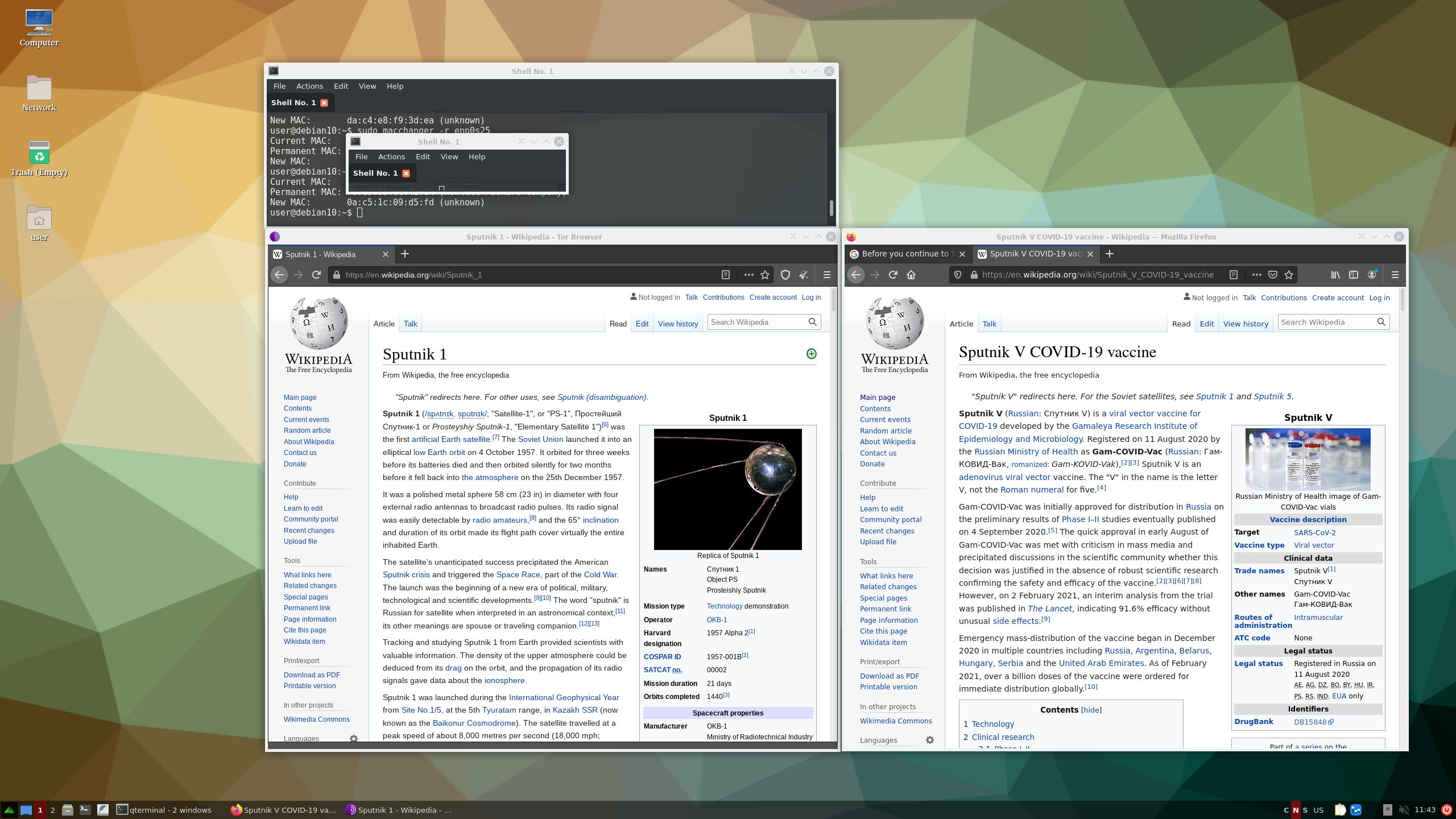Viewport: 1456px width, 819px height.
Task: Open the Actions menu in the large terminal
Action: point(309,86)
